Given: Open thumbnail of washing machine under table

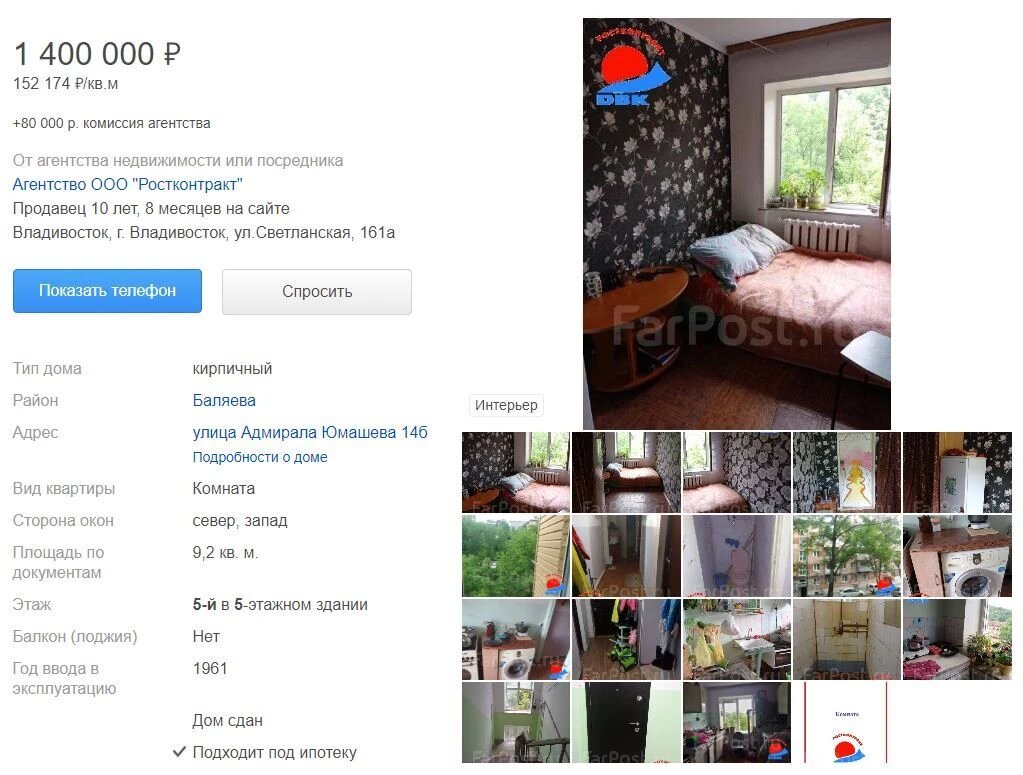Looking at the screenshot, I should tap(957, 556).
